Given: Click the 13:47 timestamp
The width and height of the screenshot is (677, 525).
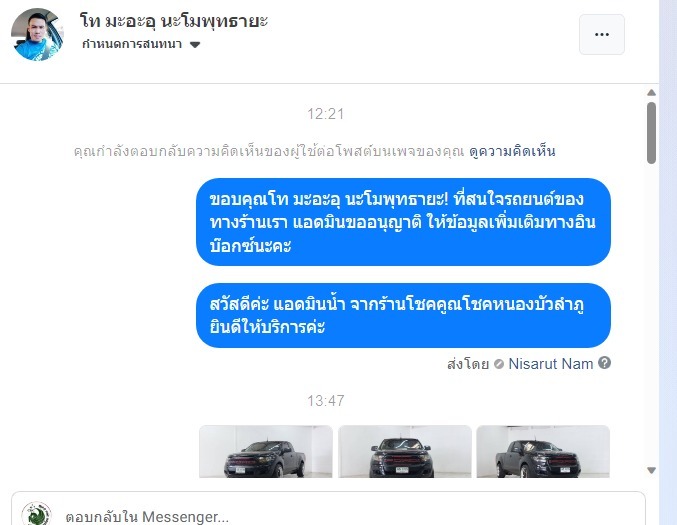Looking at the screenshot, I should [326, 401].
